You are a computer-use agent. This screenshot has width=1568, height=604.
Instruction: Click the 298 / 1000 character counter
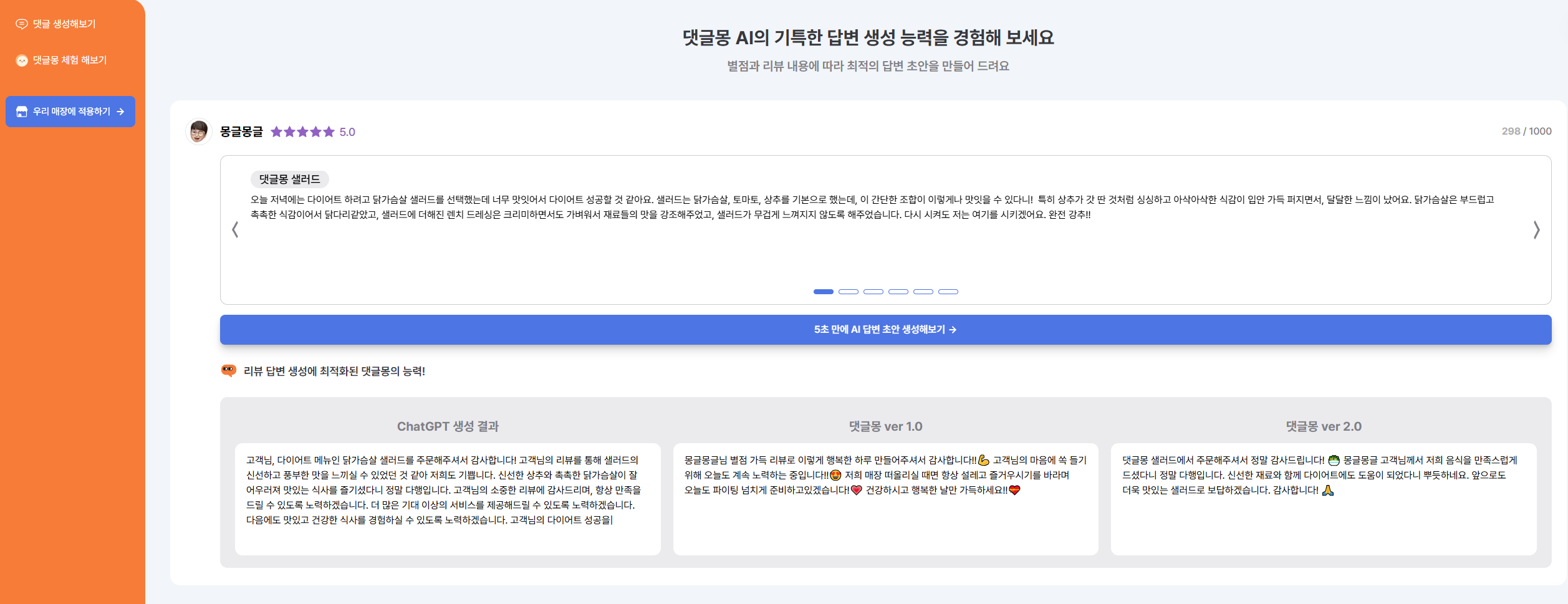tap(1526, 132)
